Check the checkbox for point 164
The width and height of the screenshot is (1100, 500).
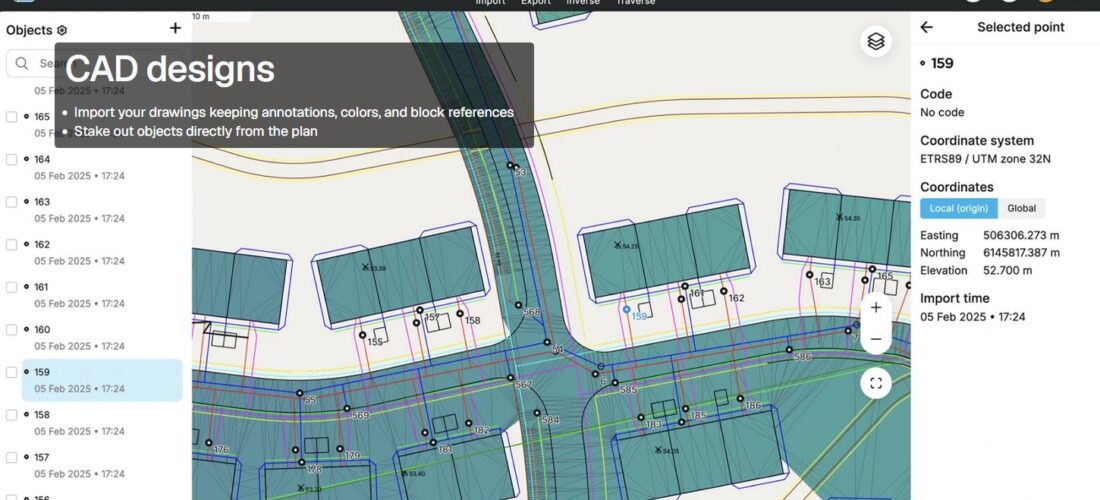tap(12, 159)
